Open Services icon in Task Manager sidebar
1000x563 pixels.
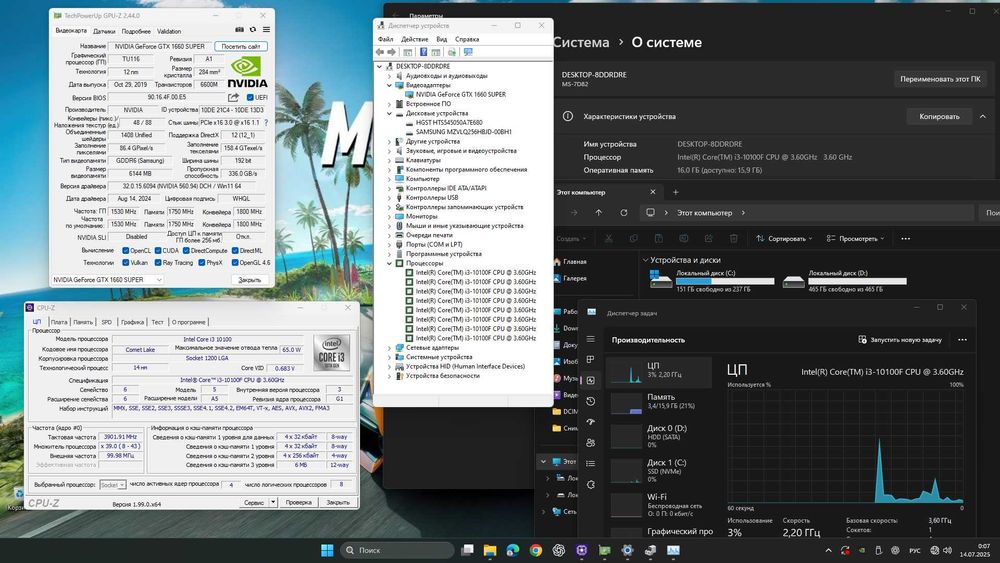tap(591, 485)
